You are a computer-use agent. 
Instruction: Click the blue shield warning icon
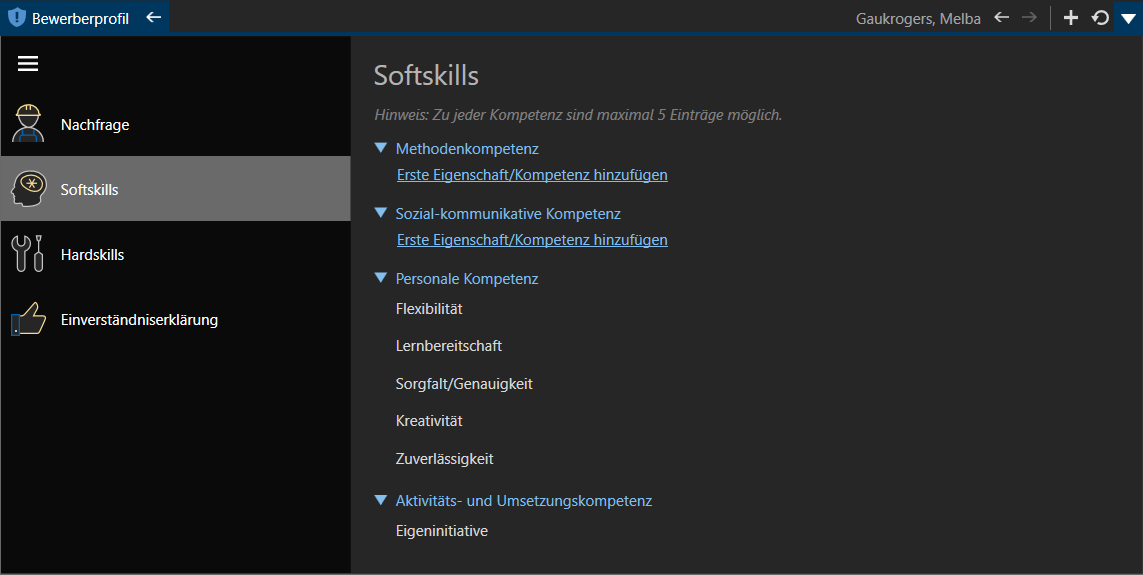(x=16, y=17)
